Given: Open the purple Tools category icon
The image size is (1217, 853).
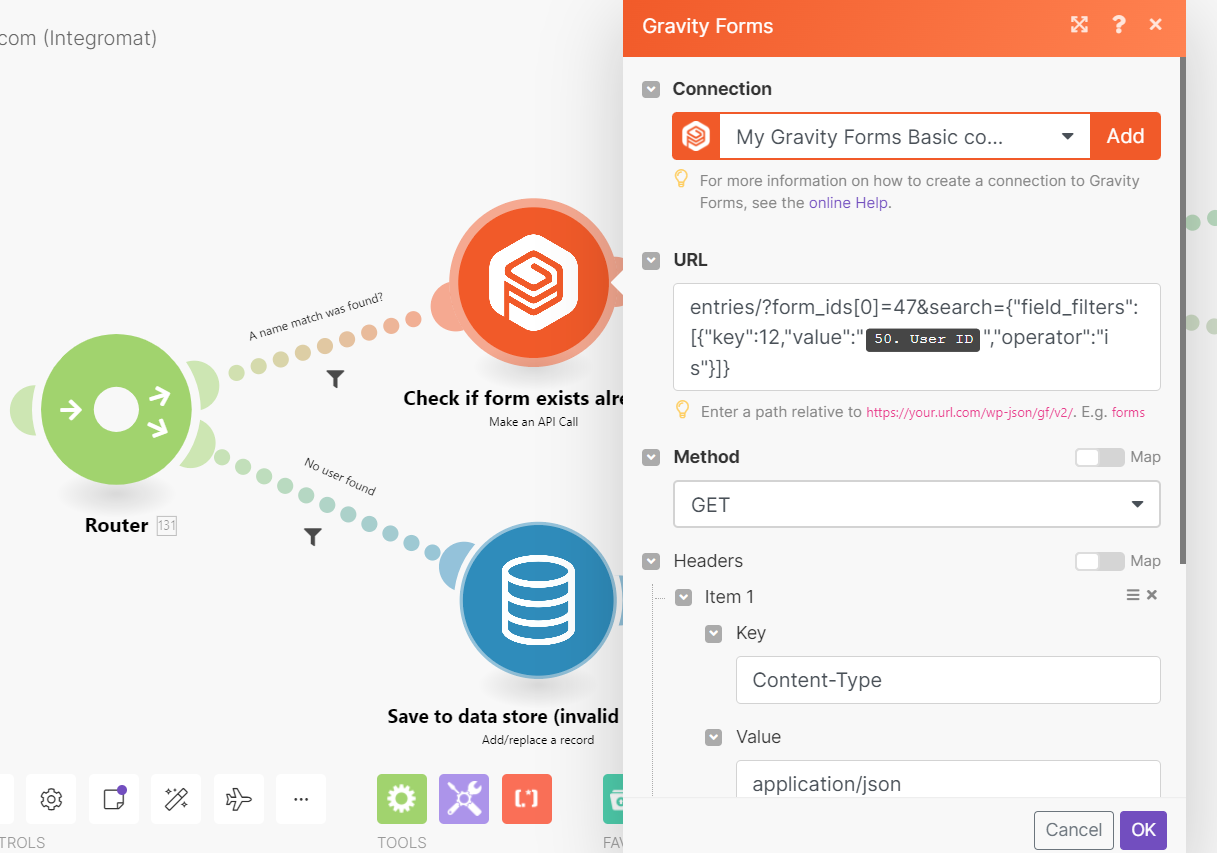Looking at the screenshot, I should click(x=463, y=799).
